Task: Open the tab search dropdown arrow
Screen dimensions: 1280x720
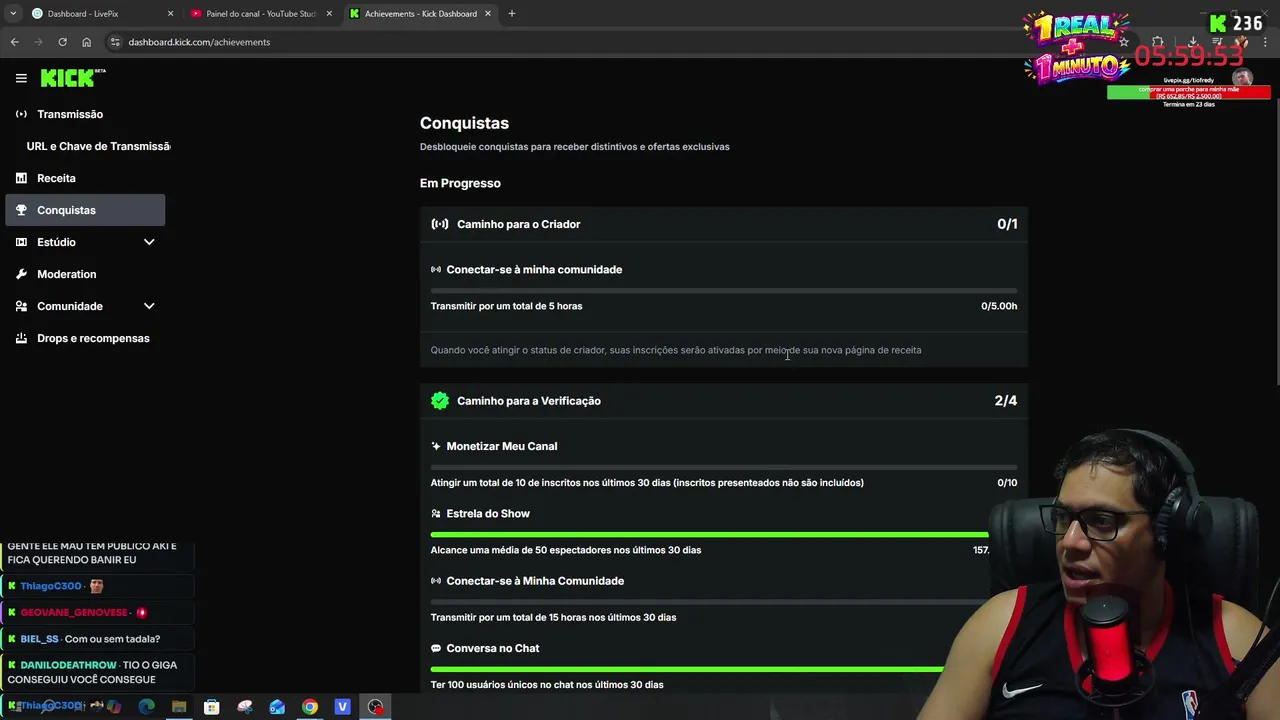Action: coord(13,14)
